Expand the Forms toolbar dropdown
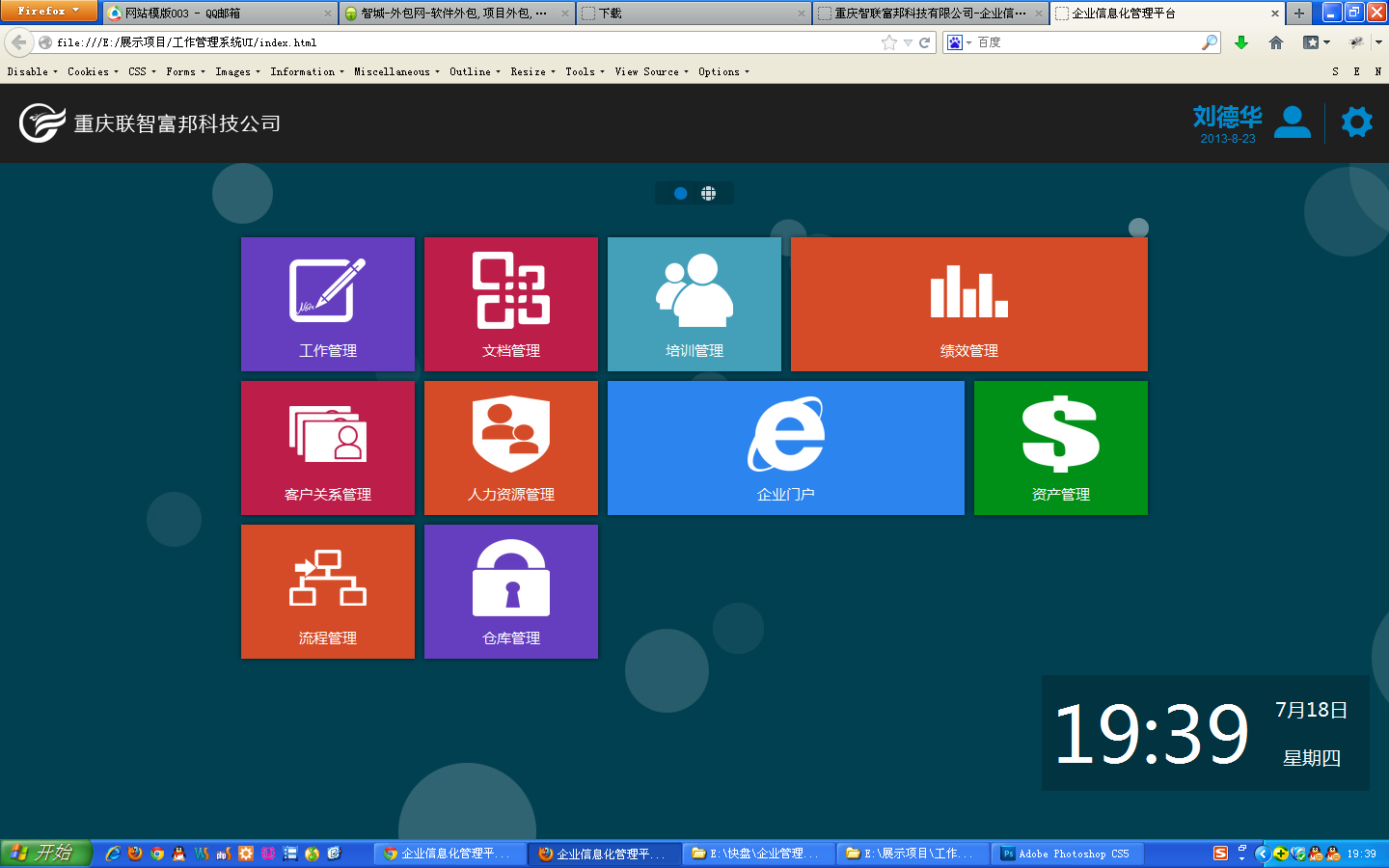1389x868 pixels. click(x=185, y=71)
